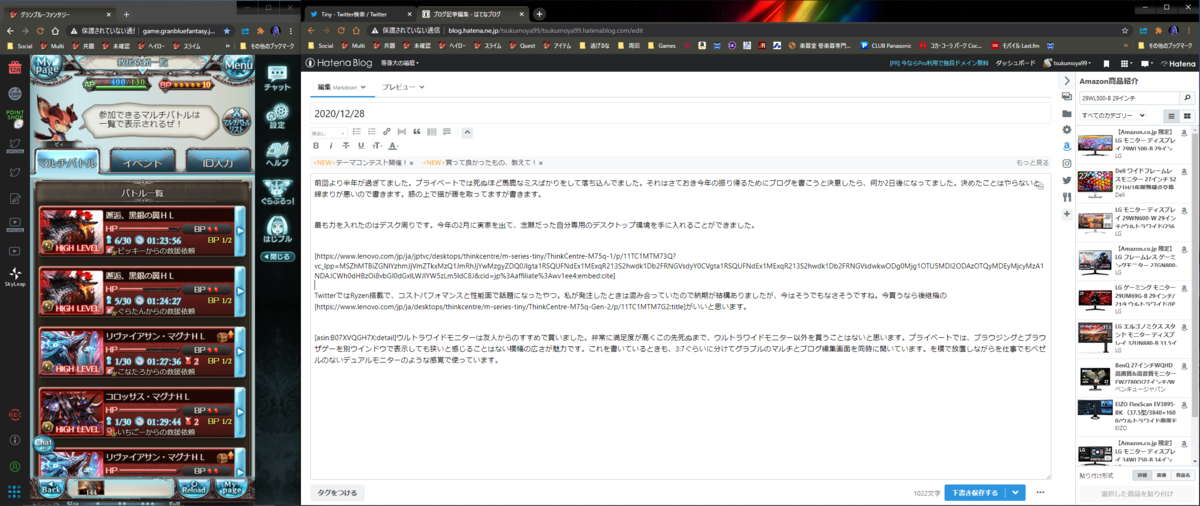
Task: Click the magnifier search button in the Amazon panel
Action: click(1187, 98)
